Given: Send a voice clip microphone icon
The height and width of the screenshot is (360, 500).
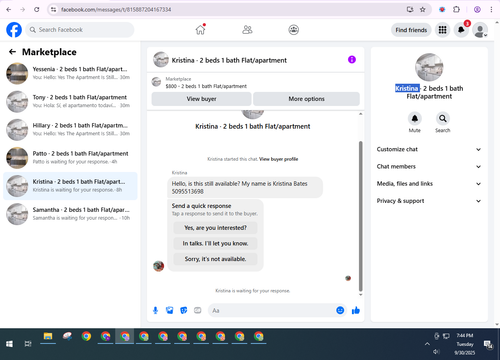Looking at the screenshot, I should coord(155,310).
